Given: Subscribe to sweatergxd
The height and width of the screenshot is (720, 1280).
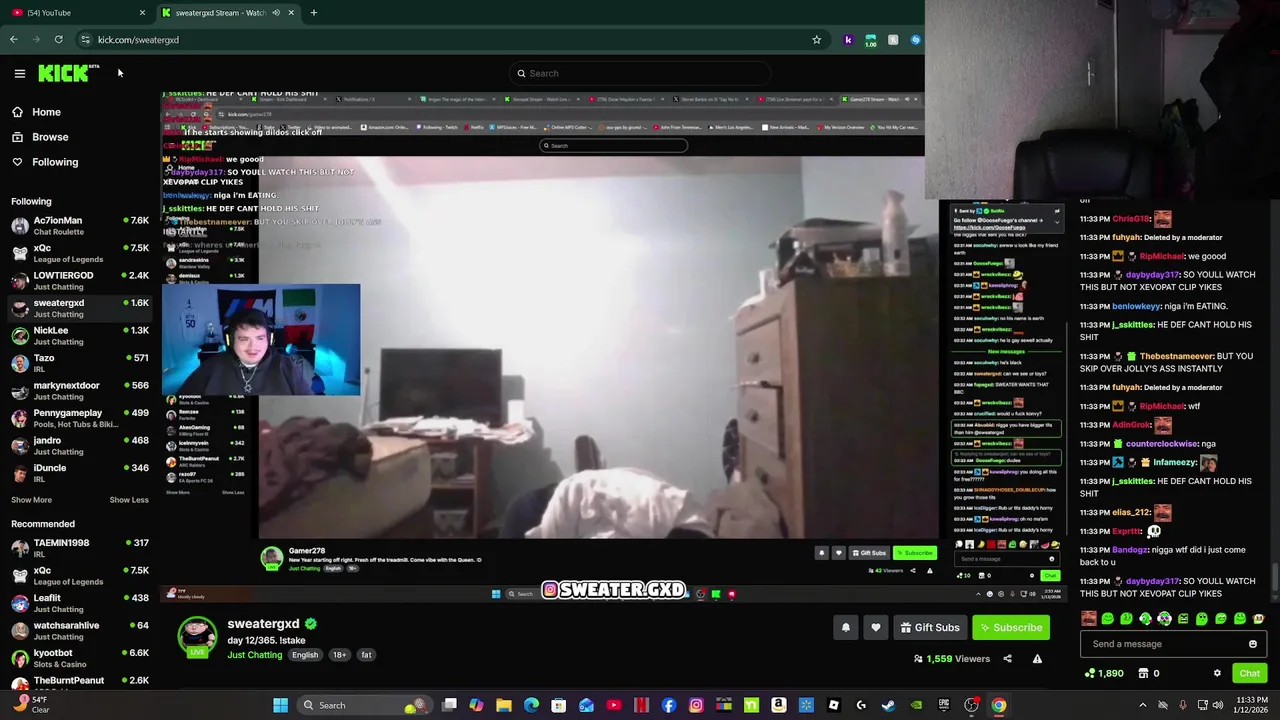Looking at the screenshot, I should pyautogui.click(x=1010, y=628).
